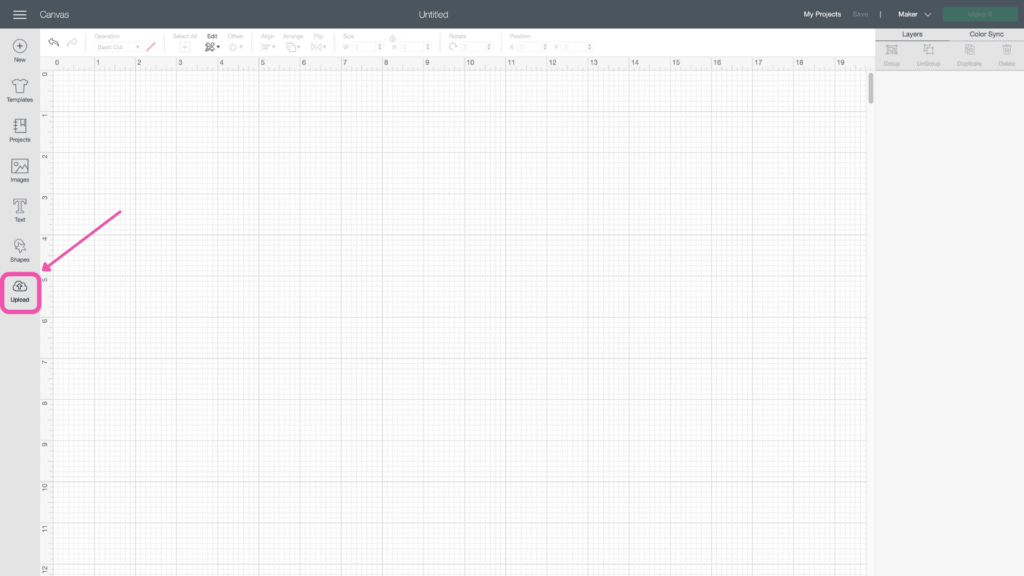Open the hamburger main menu
The width and height of the screenshot is (1024, 576).
(x=20, y=14)
